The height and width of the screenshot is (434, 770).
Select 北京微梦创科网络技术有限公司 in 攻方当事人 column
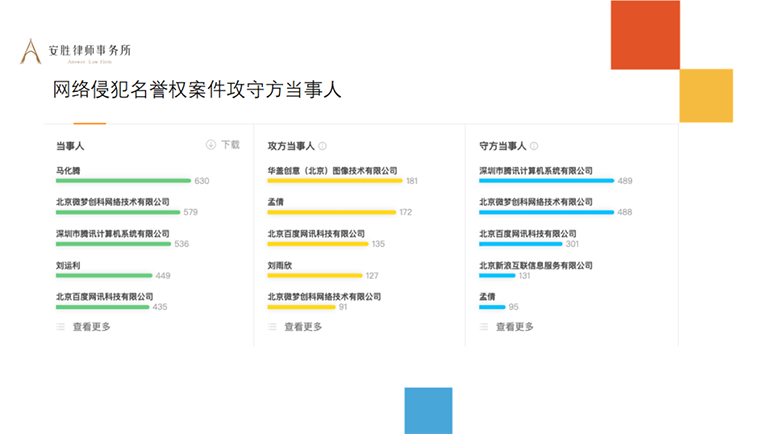pos(324,297)
